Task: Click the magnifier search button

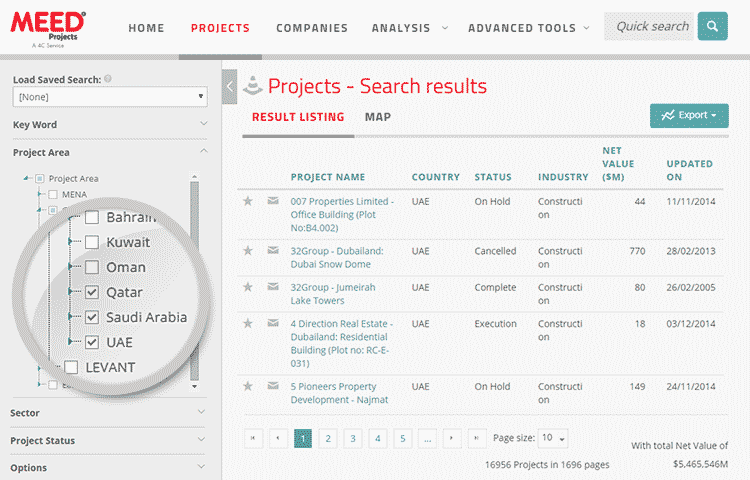Action: (712, 27)
